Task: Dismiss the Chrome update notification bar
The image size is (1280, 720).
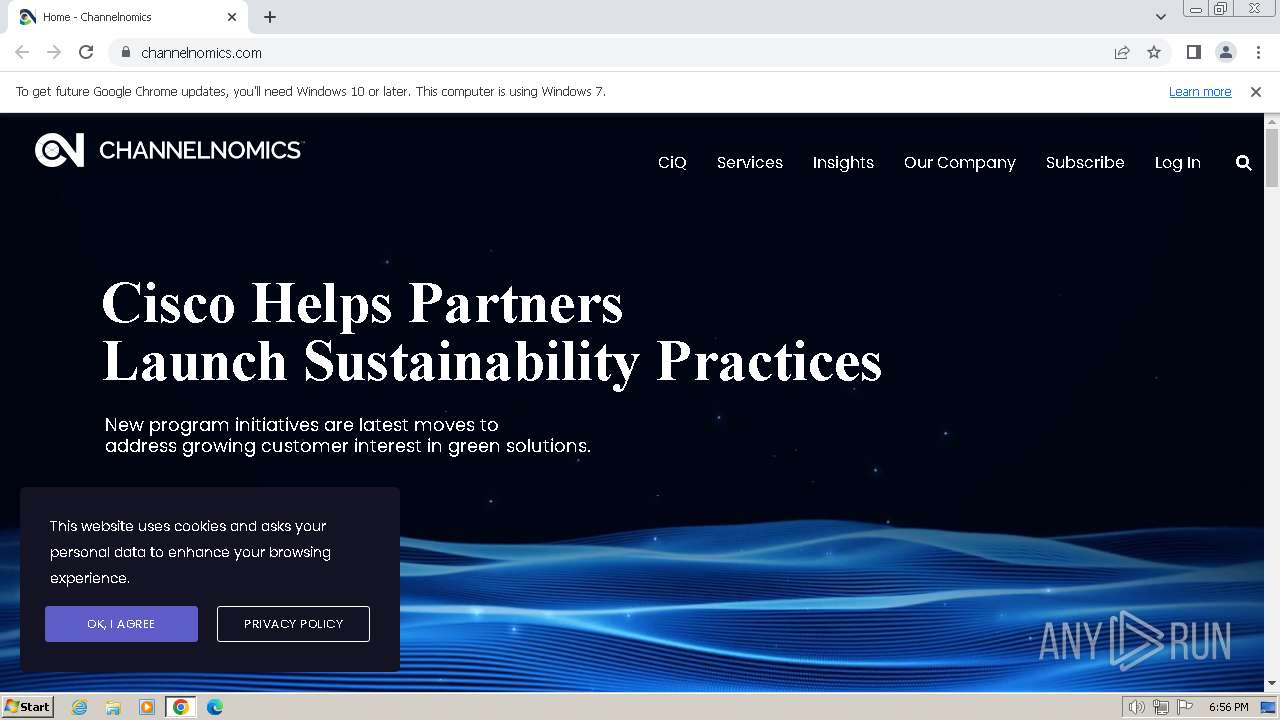Action: (1255, 91)
